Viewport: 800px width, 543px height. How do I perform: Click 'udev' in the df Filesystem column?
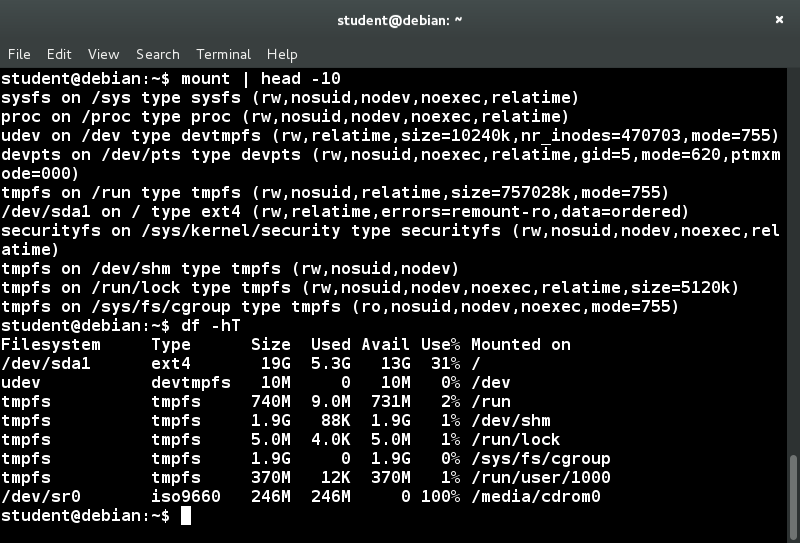(x=20, y=382)
